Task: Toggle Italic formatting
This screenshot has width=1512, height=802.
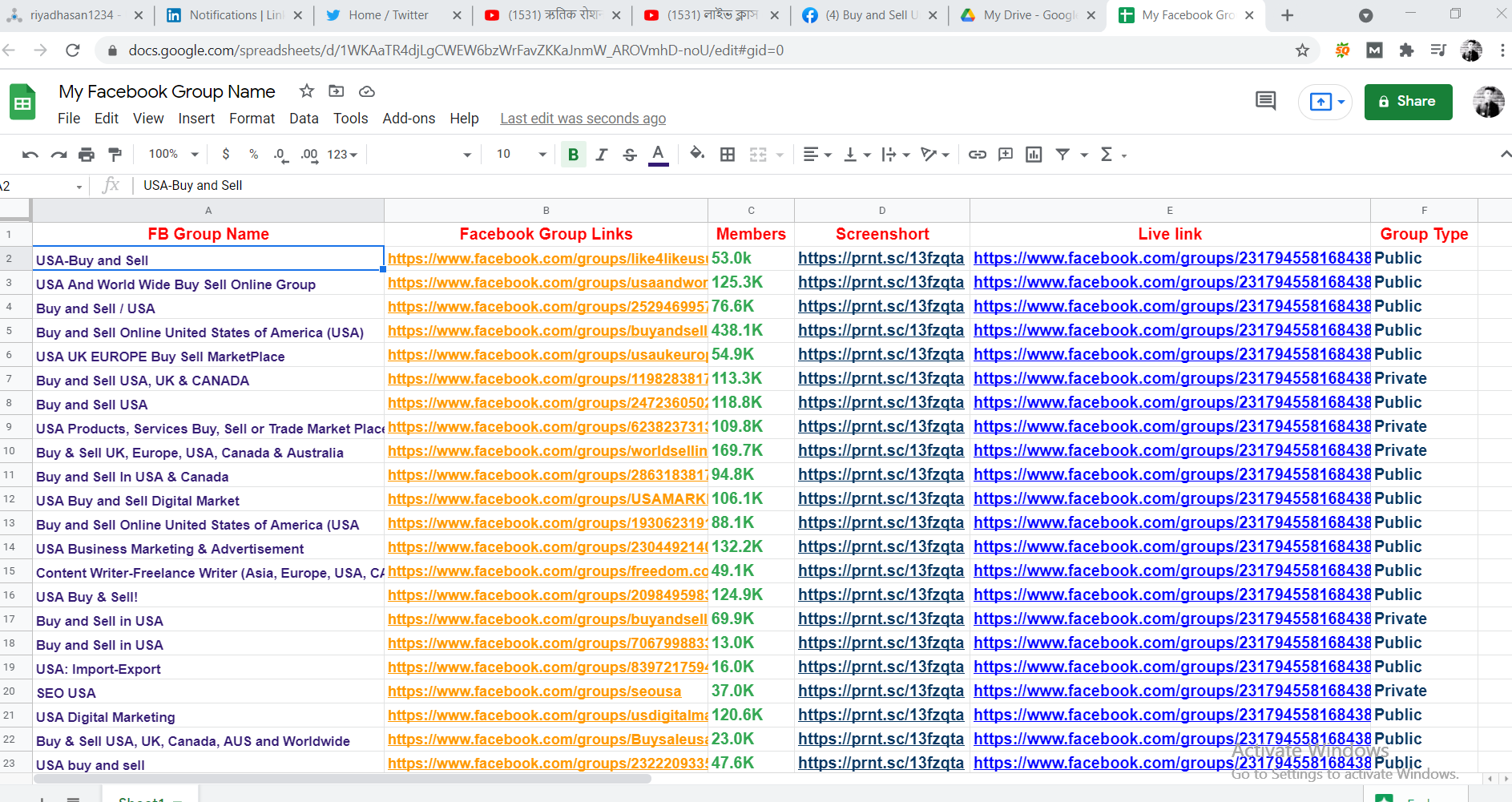Action: coord(602,155)
